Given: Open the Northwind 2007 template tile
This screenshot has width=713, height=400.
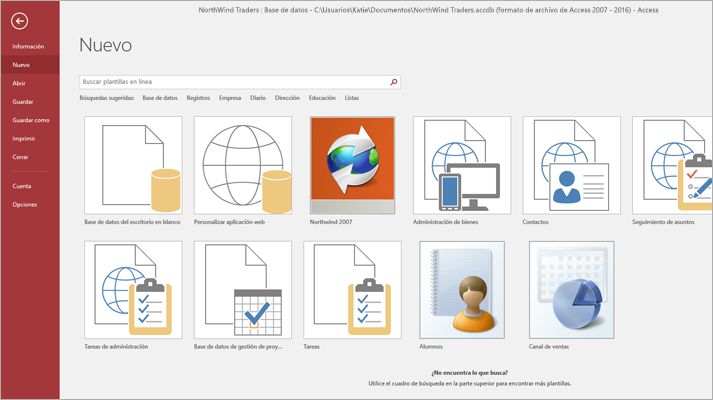Looking at the screenshot, I should pyautogui.click(x=352, y=165).
